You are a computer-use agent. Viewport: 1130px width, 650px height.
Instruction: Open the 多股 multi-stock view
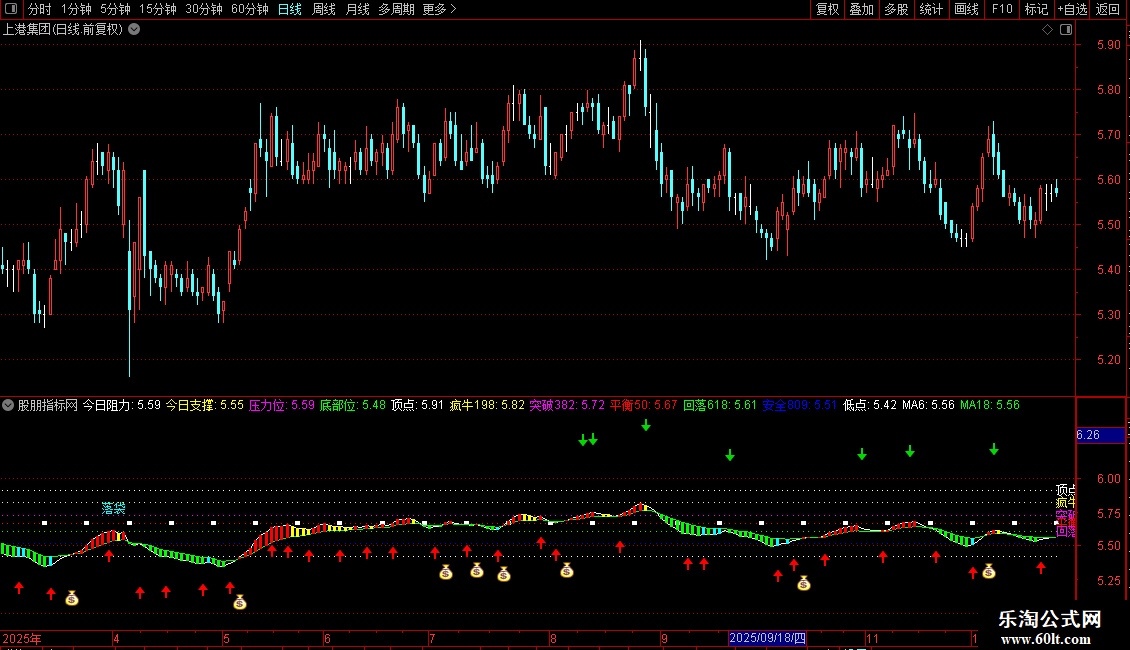click(896, 9)
